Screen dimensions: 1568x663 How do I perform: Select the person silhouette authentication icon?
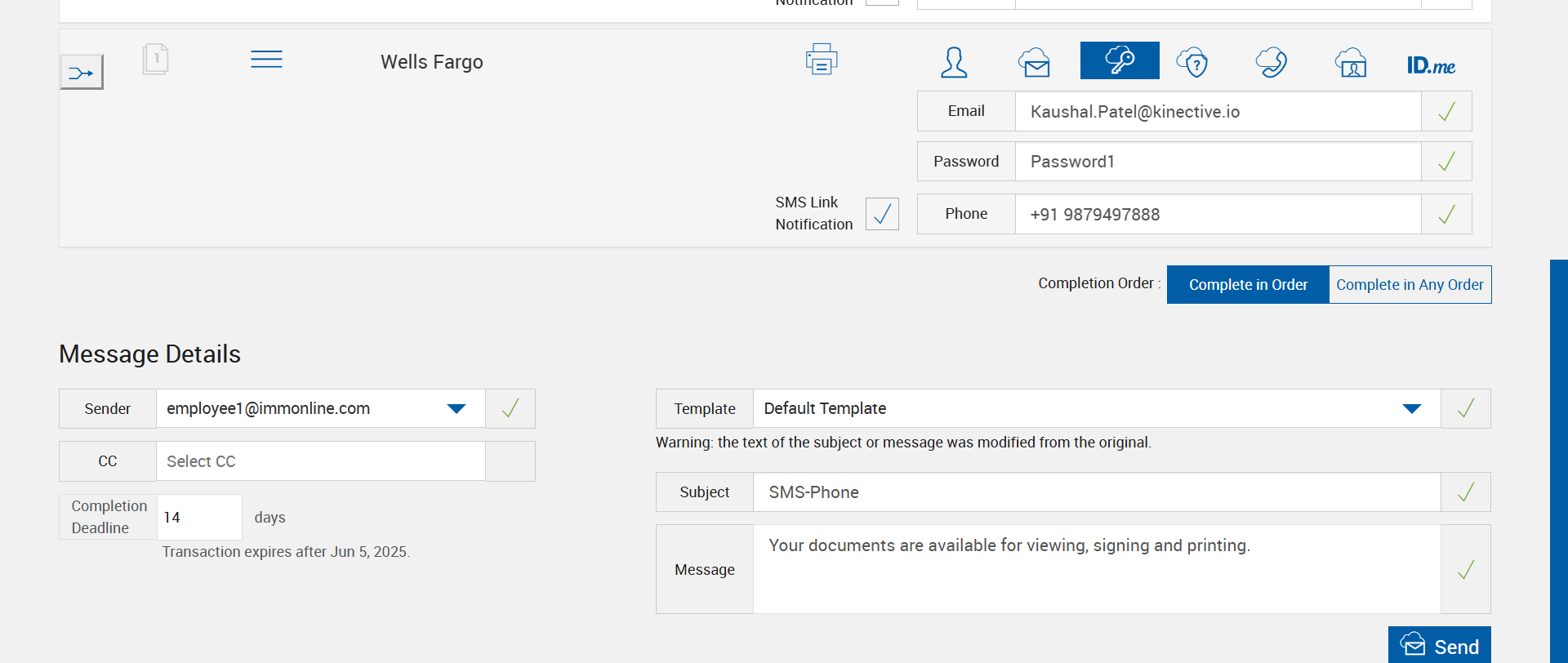click(x=954, y=62)
